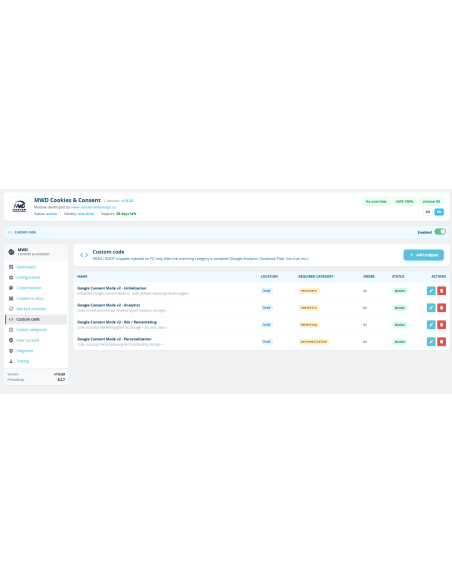452x584 pixels.
Task: Click the marketing category tag
Action: 309,324
